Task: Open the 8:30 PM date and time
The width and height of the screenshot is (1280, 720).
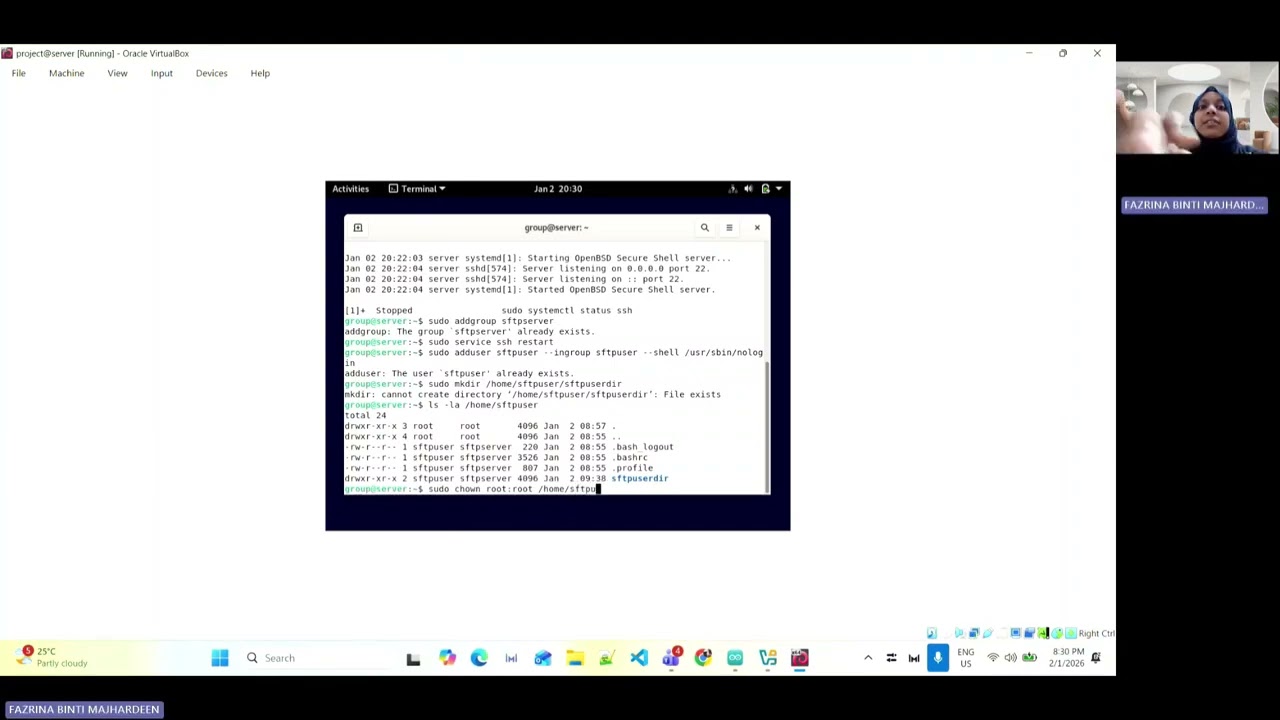Action: [x=1067, y=658]
